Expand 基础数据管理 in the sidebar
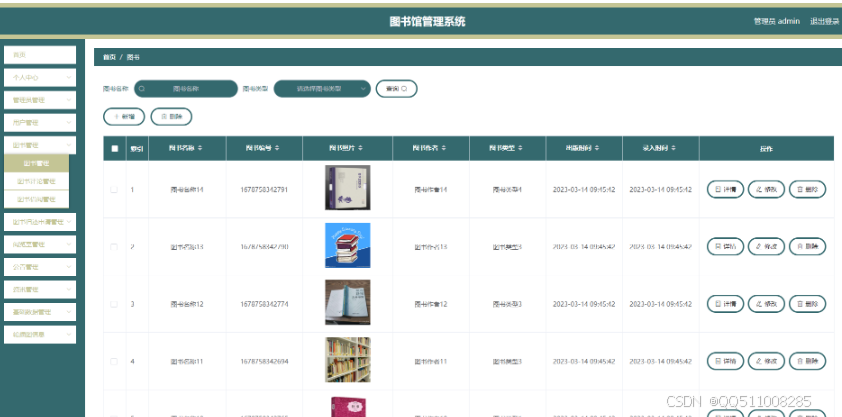This screenshot has width=842, height=417. tap(40, 312)
